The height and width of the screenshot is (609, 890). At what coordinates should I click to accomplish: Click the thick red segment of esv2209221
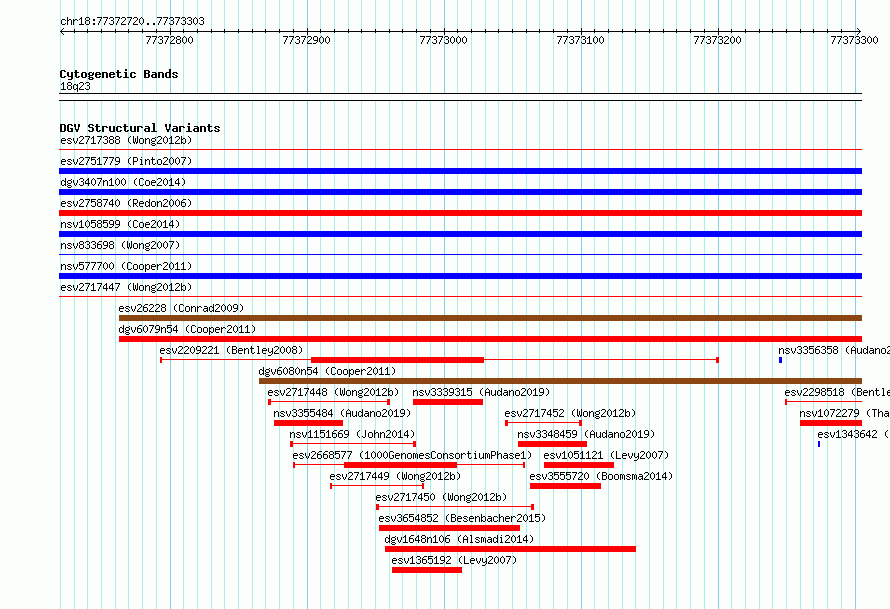pyautogui.click(x=397, y=360)
